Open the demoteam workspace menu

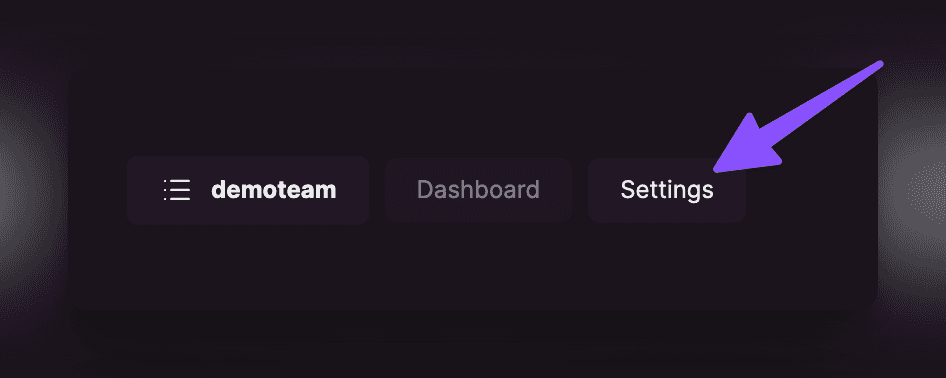tap(247, 191)
